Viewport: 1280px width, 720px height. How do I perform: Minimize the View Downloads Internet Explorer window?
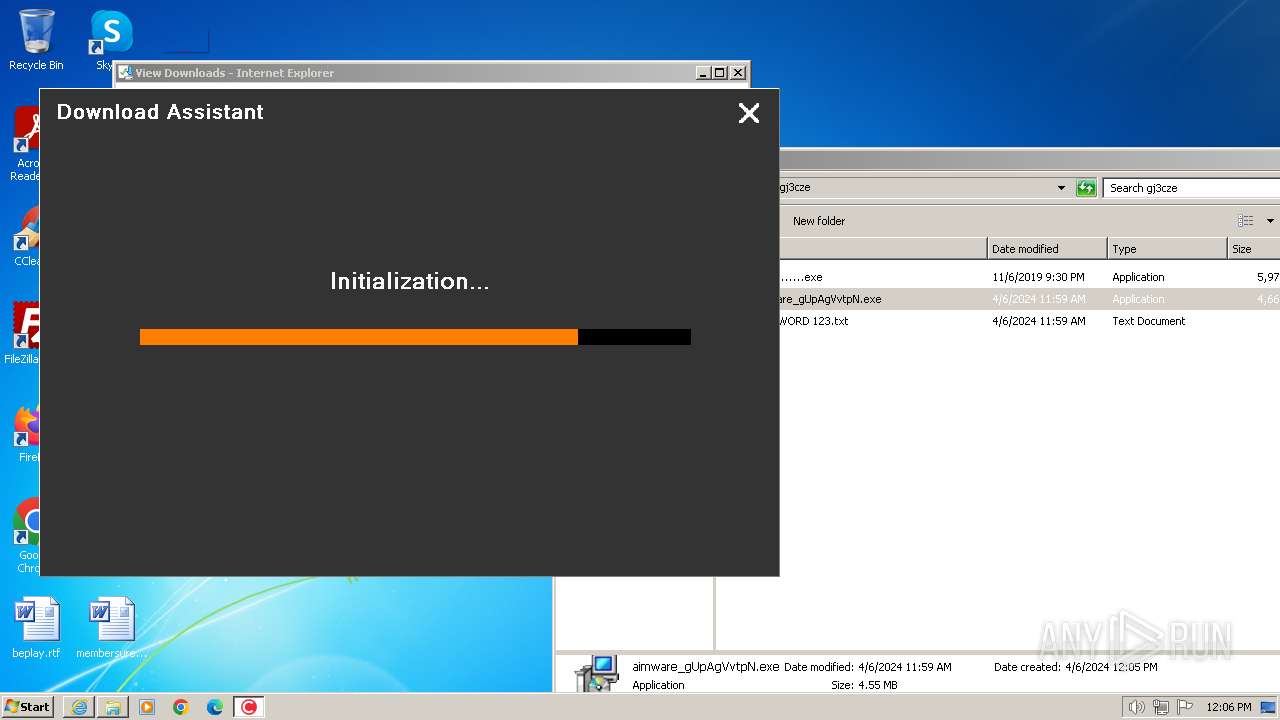tap(703, 73)
